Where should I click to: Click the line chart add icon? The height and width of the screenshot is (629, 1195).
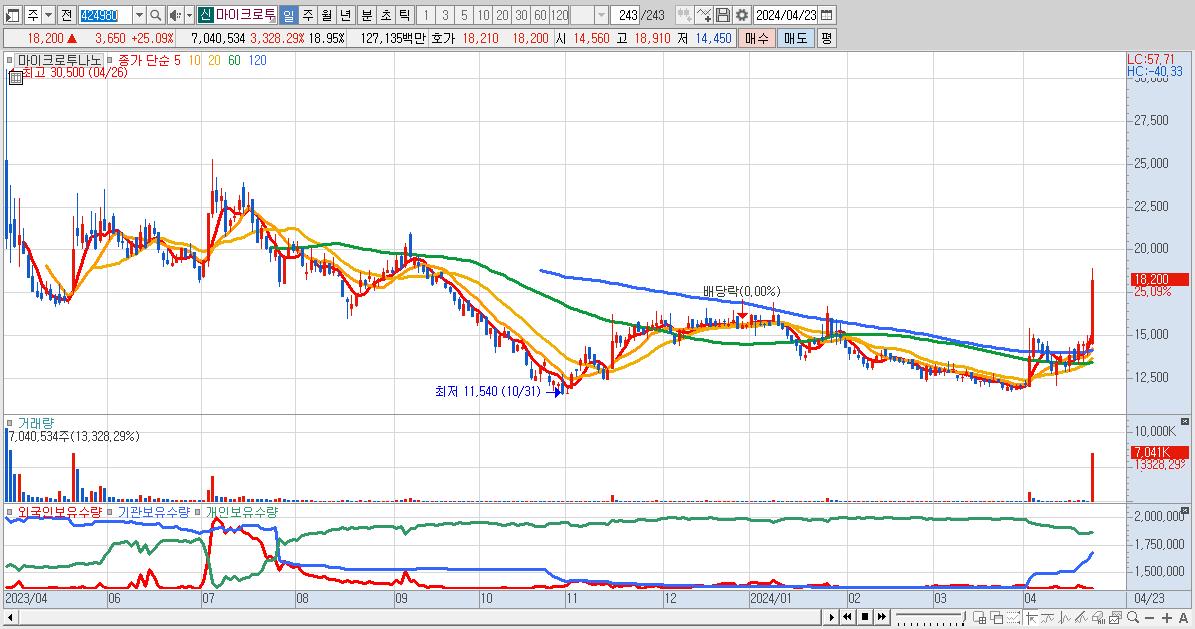point(703,15)
